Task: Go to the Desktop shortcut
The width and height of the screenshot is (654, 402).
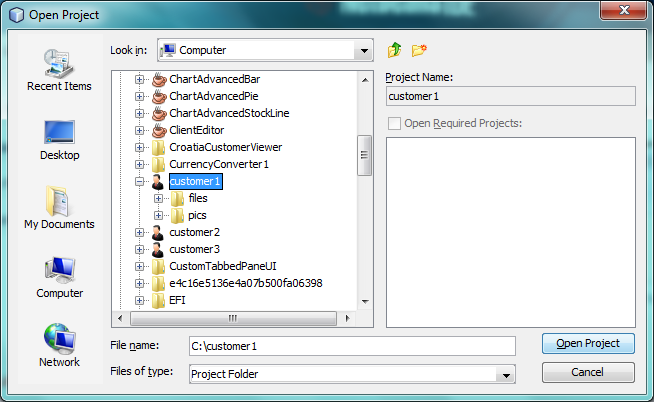Action: click(59, 139)
